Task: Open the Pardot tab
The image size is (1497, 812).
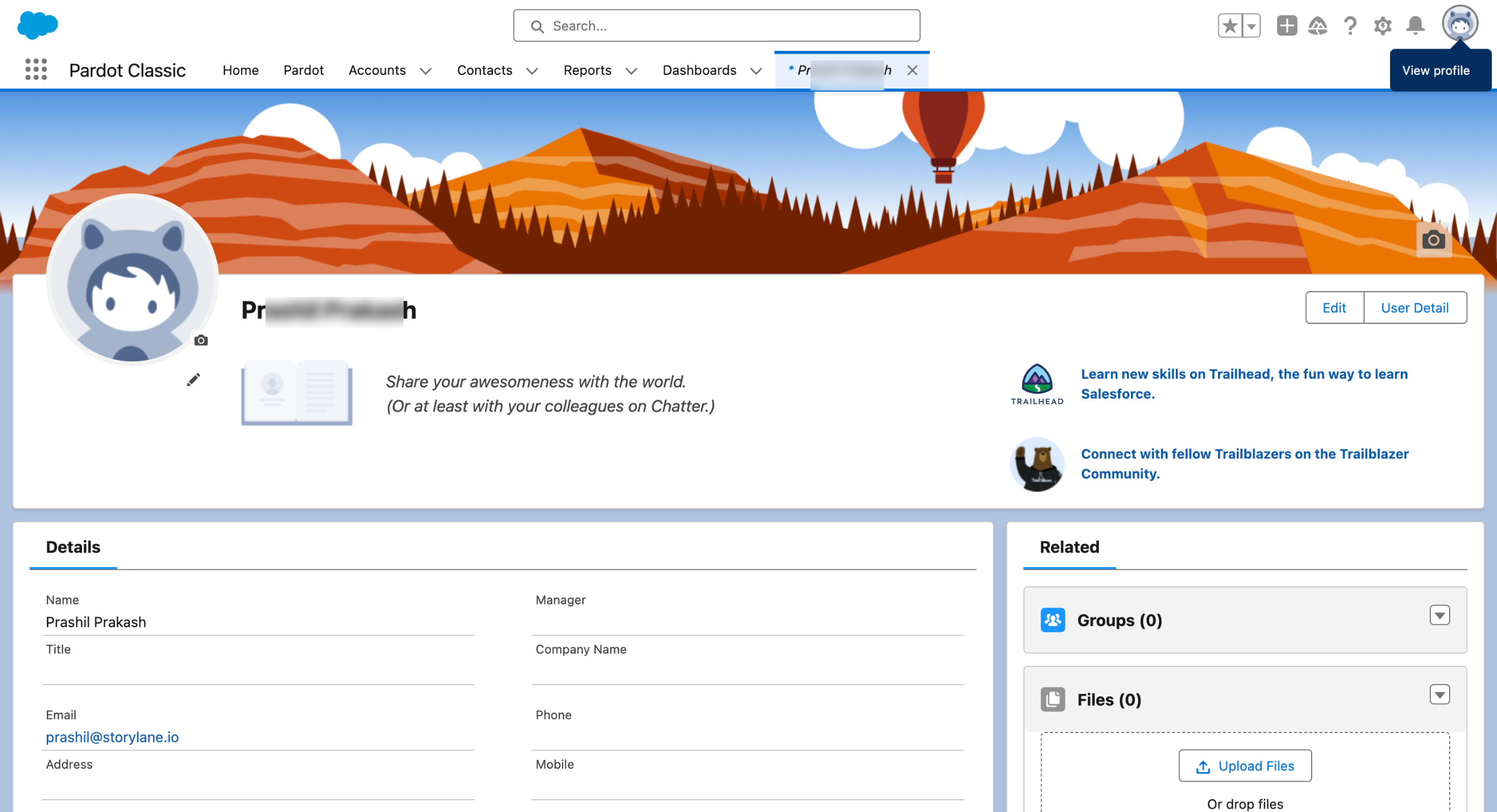Action: point(303,70)
